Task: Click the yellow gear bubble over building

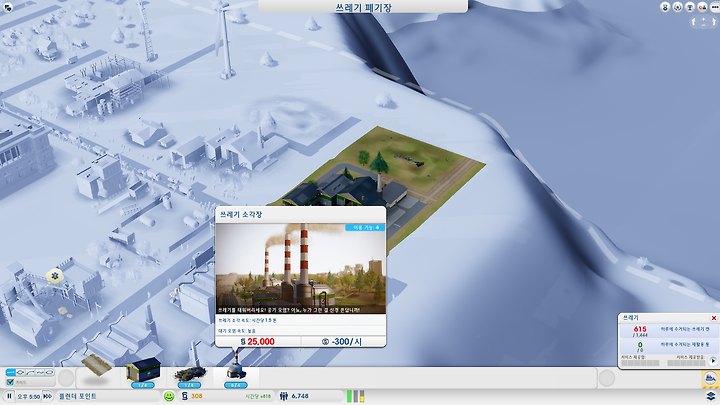Action: tap(55, 276)
